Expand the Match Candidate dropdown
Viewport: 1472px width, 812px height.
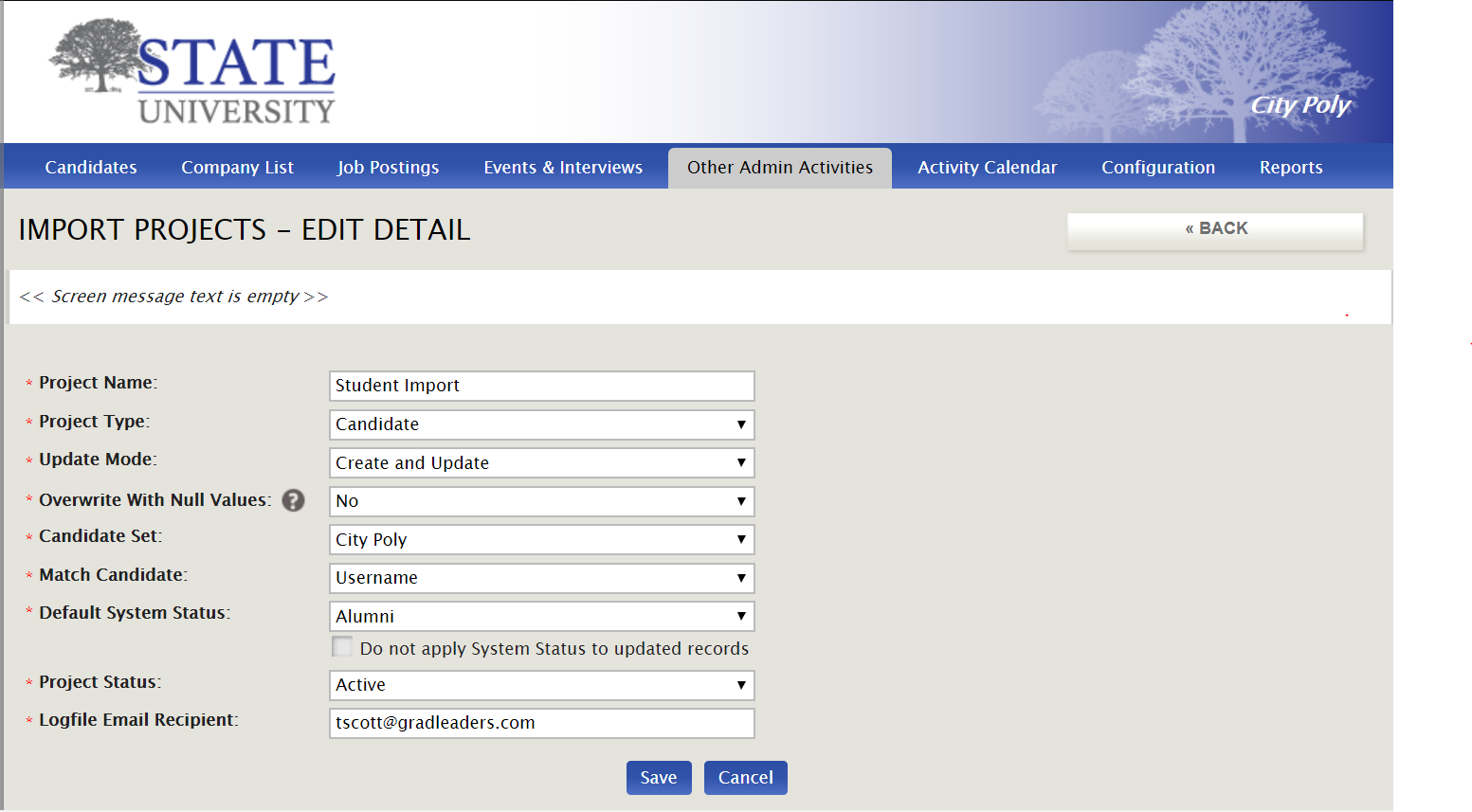tap(542, 578)
